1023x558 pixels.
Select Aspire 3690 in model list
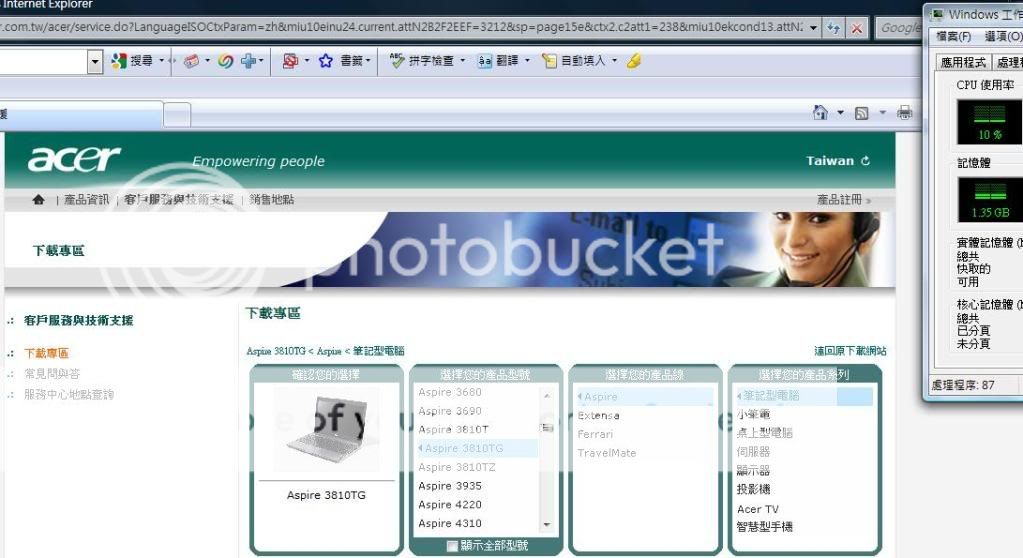(450, 411)
